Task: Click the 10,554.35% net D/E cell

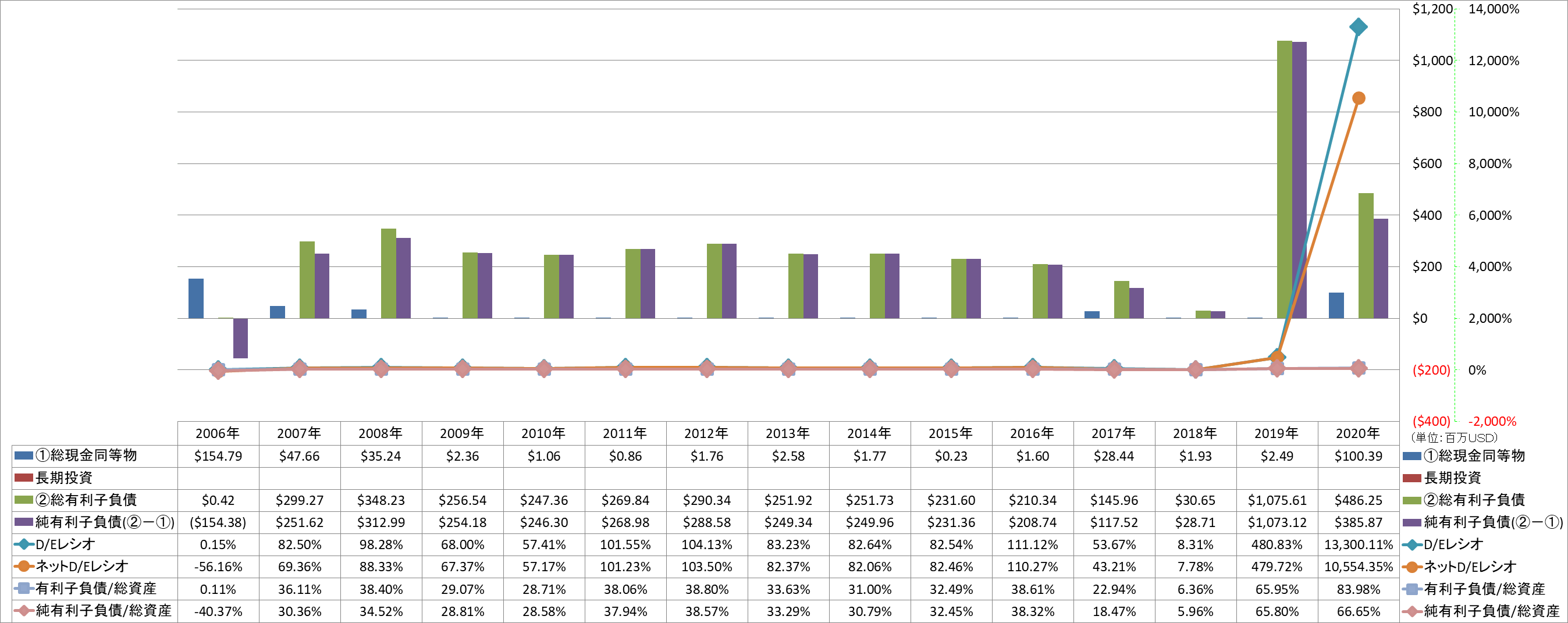Action: coord(1358,567)
